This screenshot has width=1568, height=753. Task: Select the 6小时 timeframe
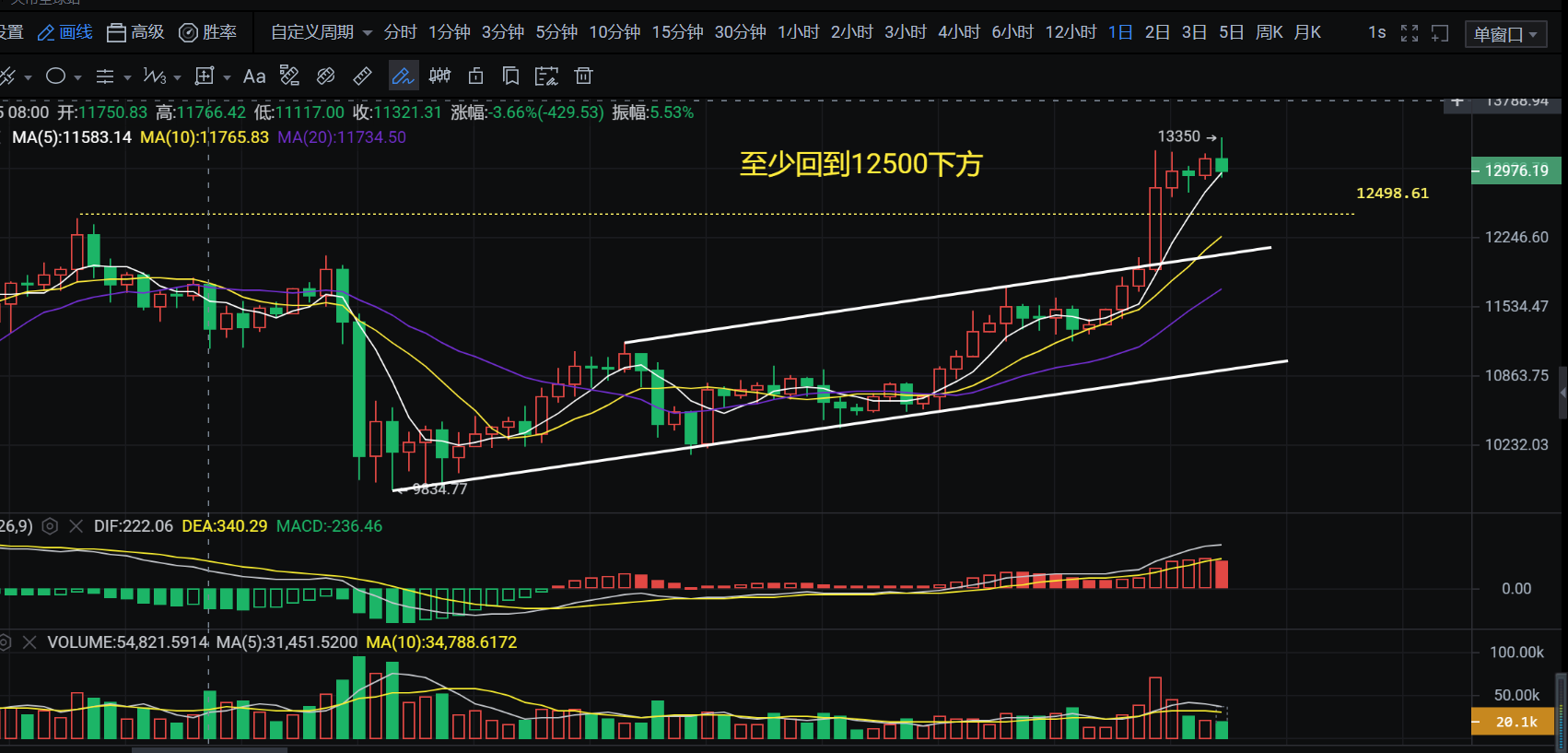[x=1012, y=32]
